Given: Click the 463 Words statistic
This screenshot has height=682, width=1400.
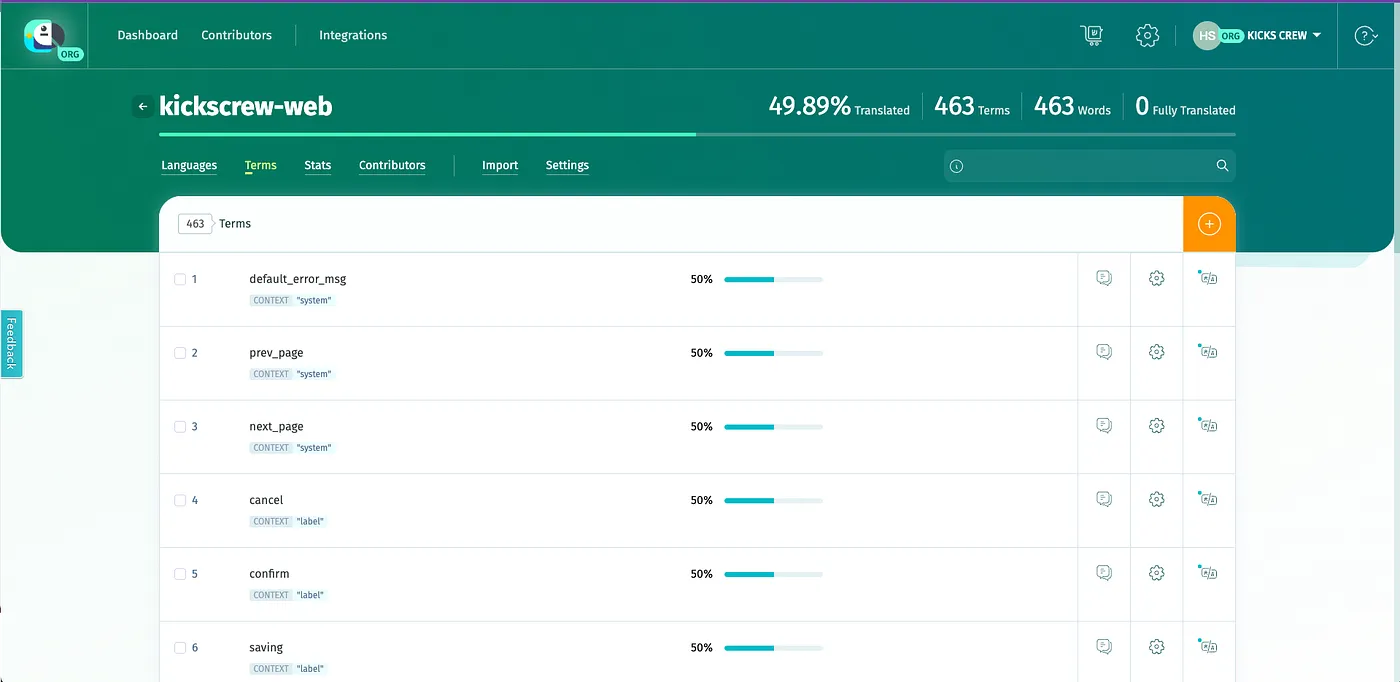Looking at the screenshot, I should [1072, 106].
